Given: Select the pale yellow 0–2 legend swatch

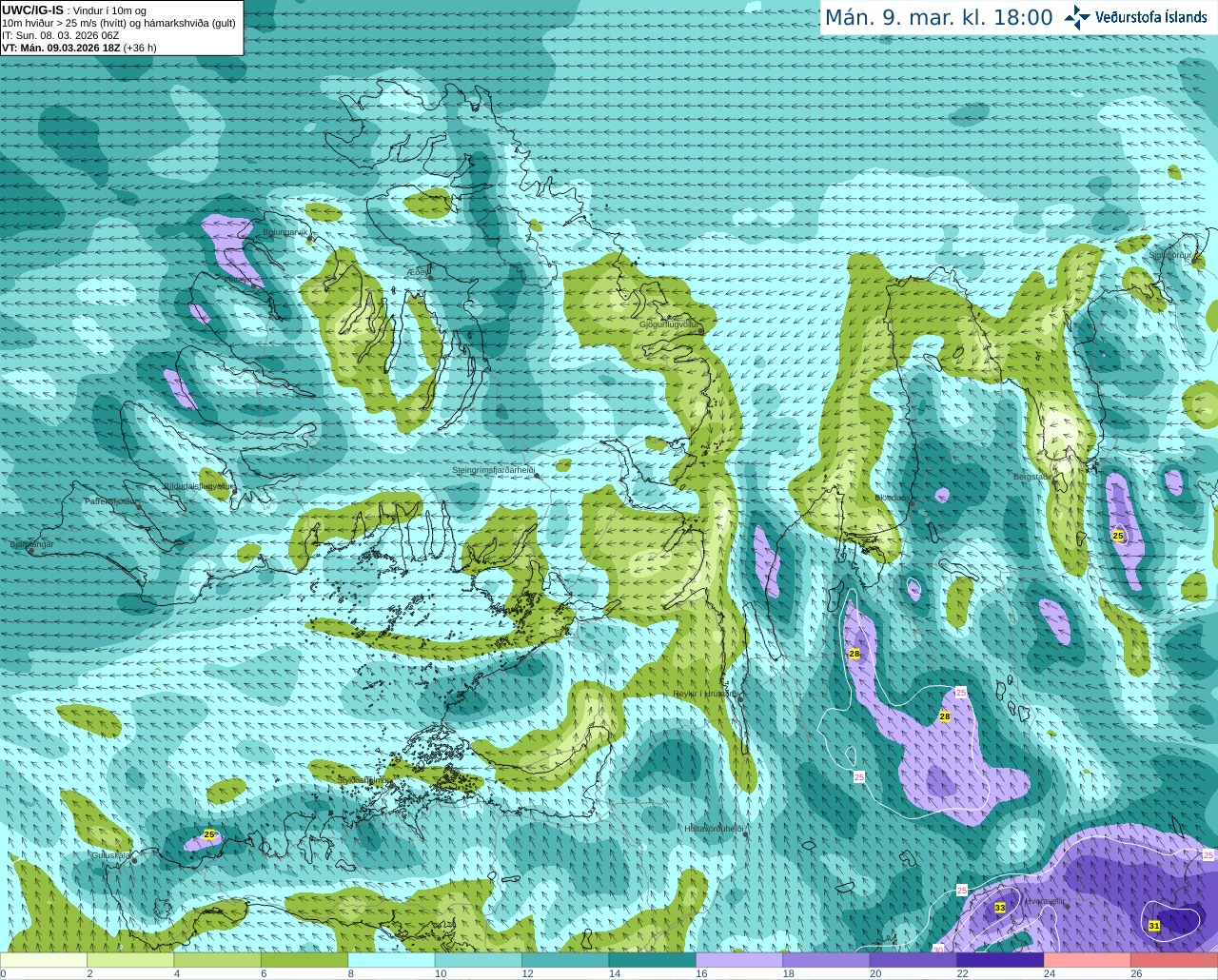Looking at the screenshot, I should (44, 960).
